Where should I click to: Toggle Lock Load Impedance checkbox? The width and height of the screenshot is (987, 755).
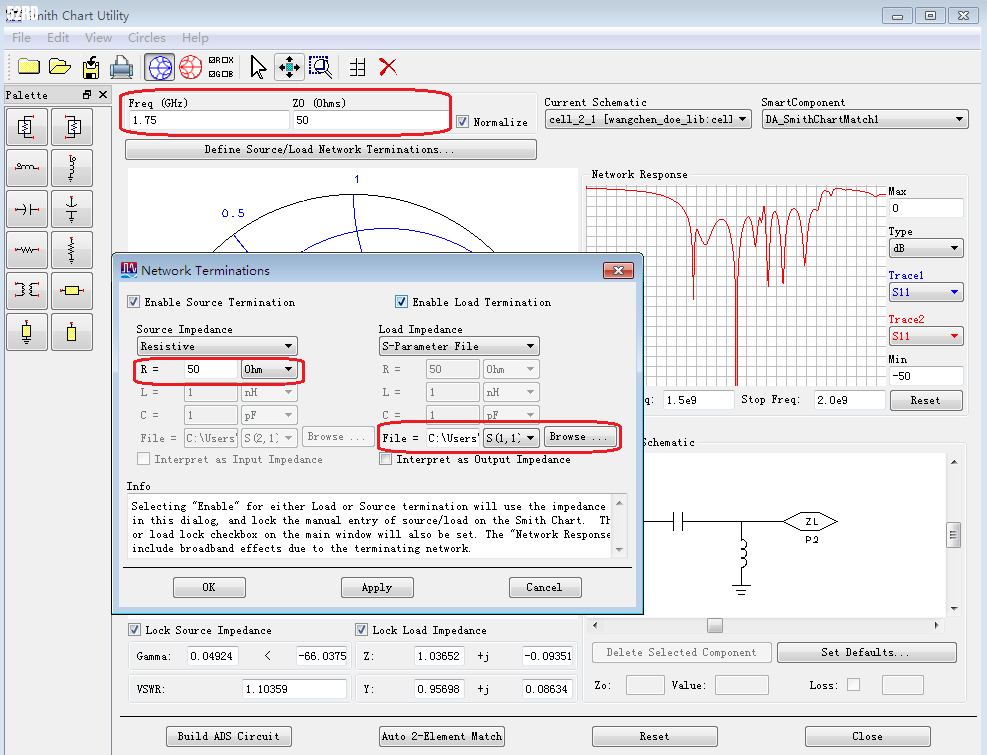coord(361,630)
